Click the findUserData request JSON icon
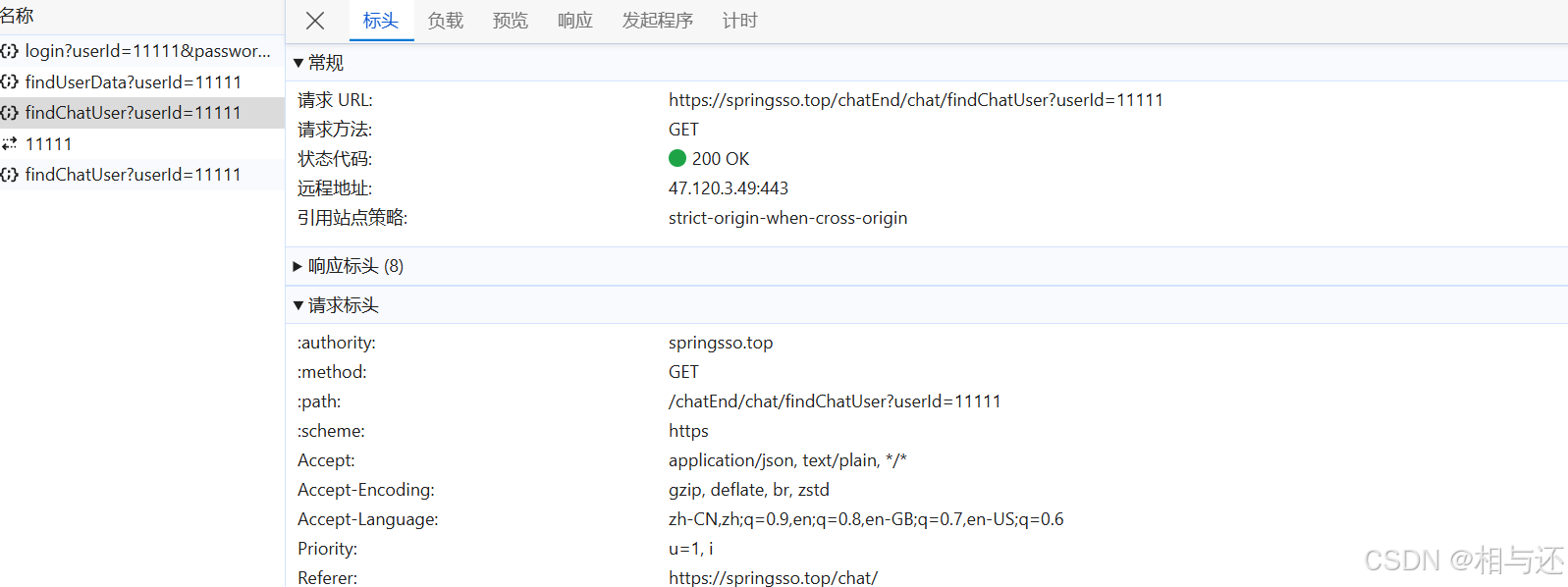The image size is (1568, 587). (x=10, y=82)
